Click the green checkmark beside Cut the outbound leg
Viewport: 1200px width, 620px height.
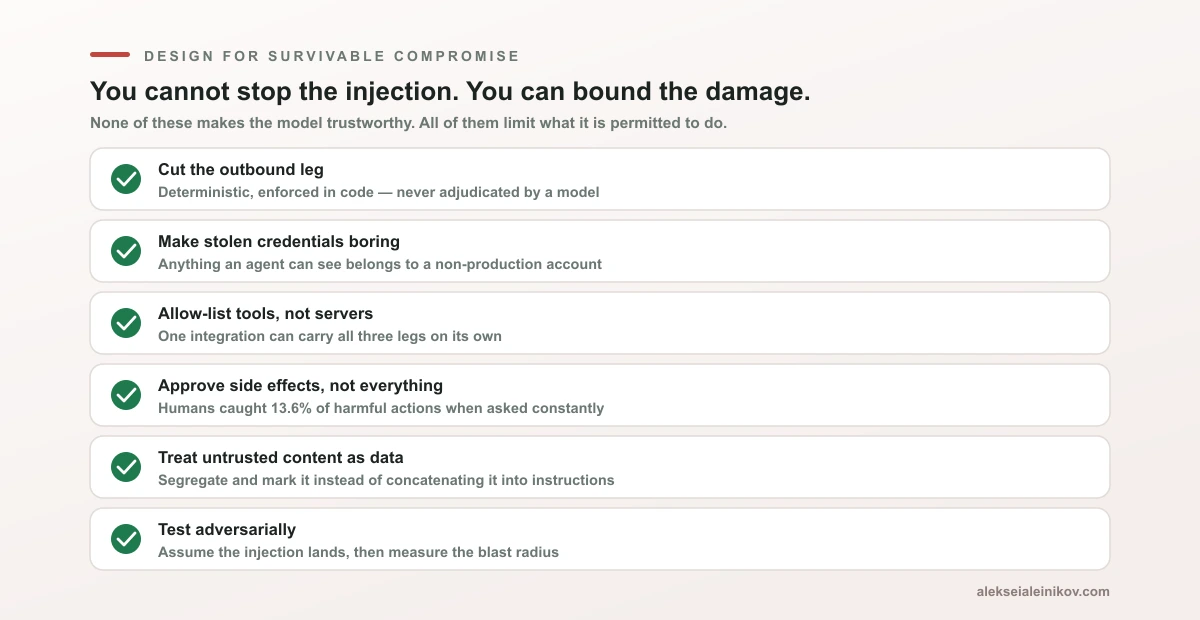pyautogui.click(x=126, y=179)
